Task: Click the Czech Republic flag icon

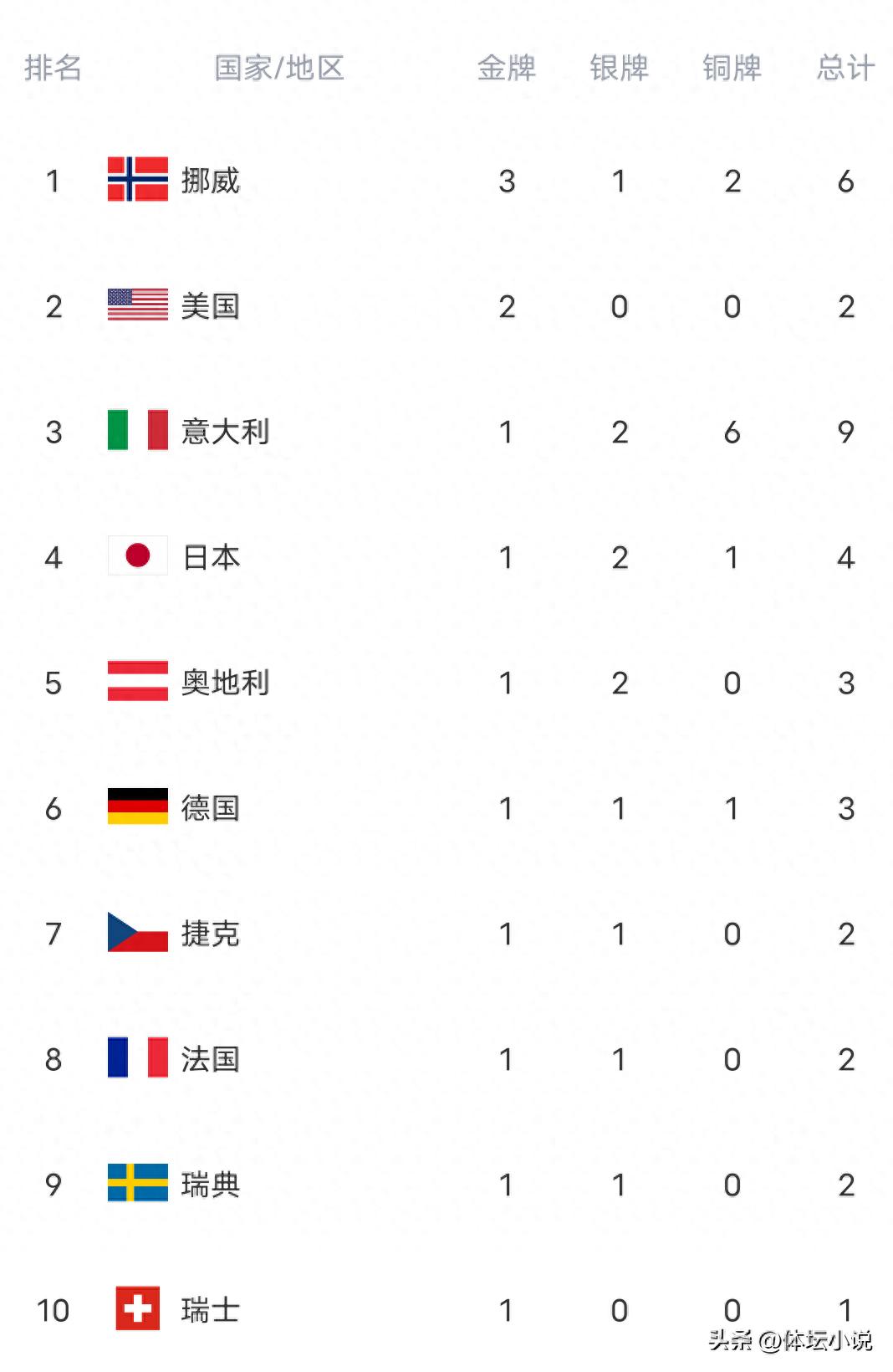Action: [138, 933]
